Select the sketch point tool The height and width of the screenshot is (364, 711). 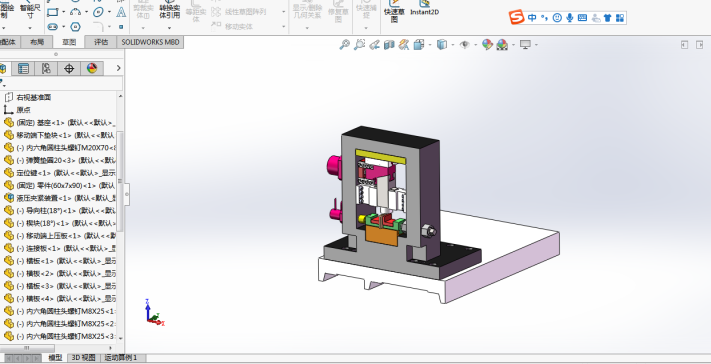coord(121,27)
